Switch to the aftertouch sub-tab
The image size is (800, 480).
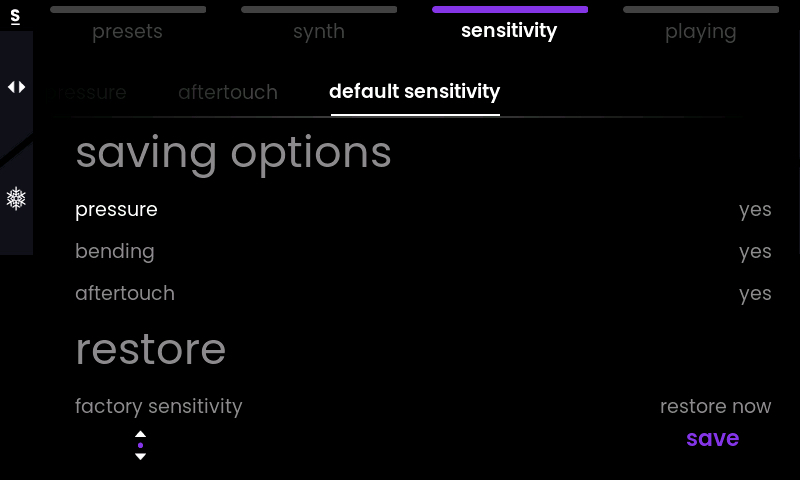click(228, 92)
